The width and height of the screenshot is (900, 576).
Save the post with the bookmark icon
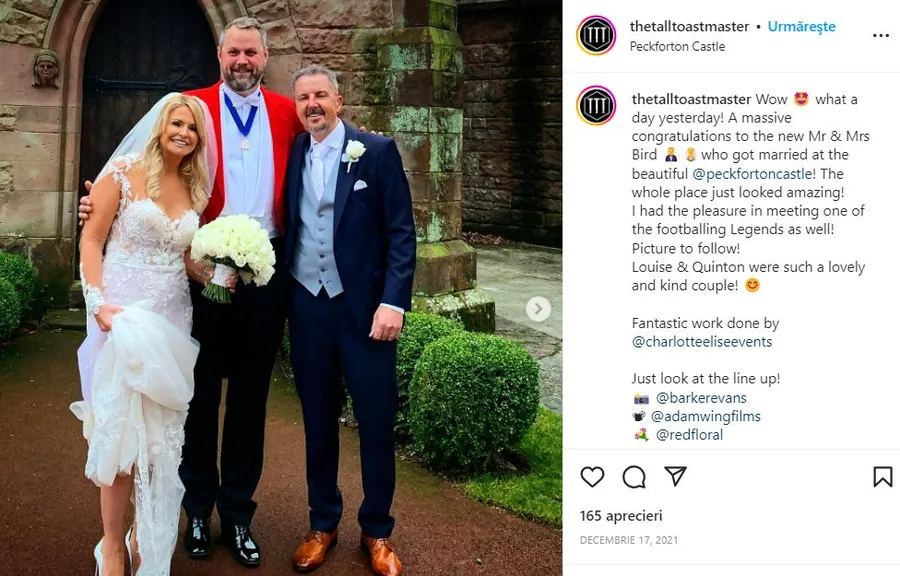[882, 477]
